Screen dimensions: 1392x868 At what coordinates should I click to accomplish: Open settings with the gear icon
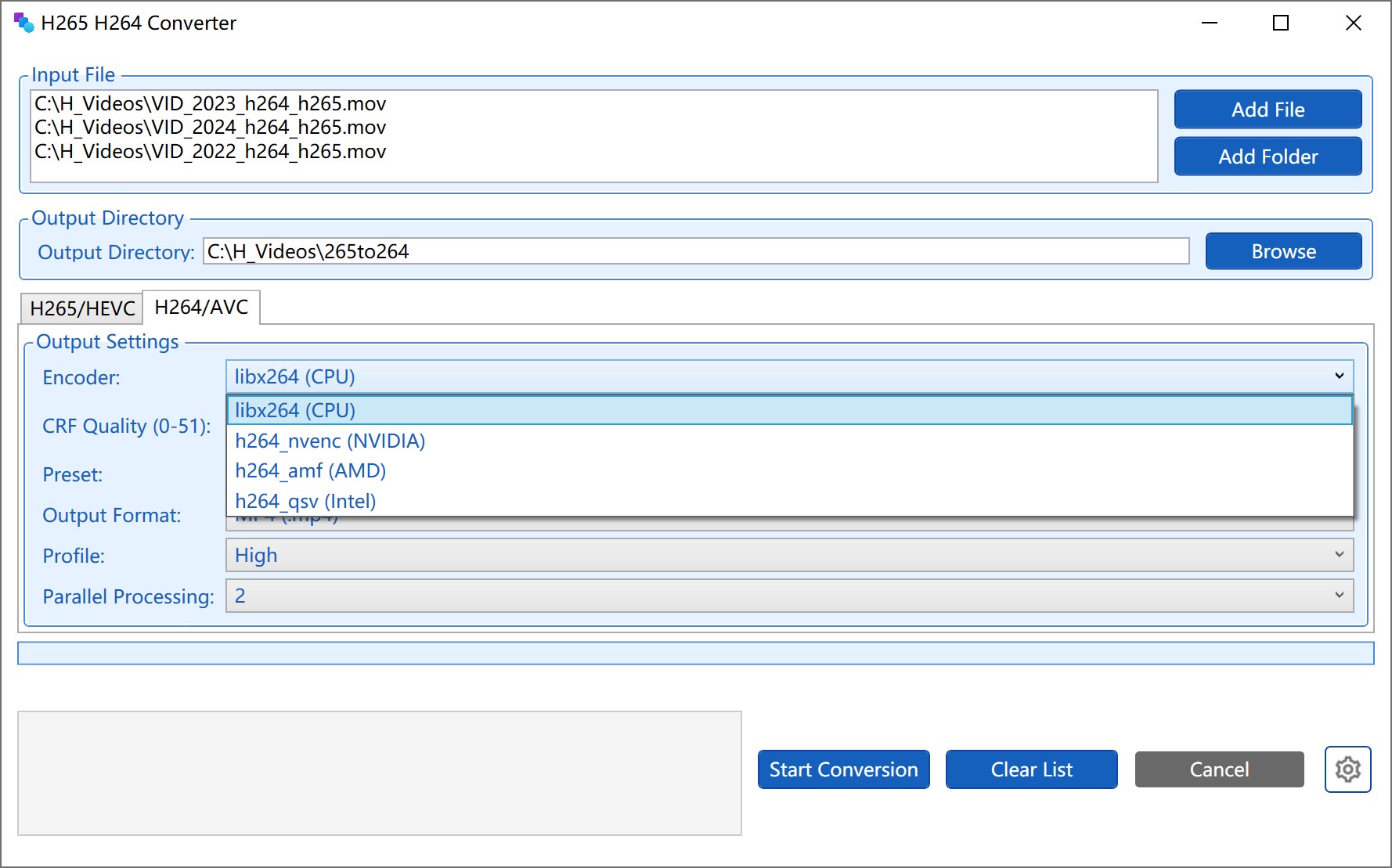click(1347, 769)
